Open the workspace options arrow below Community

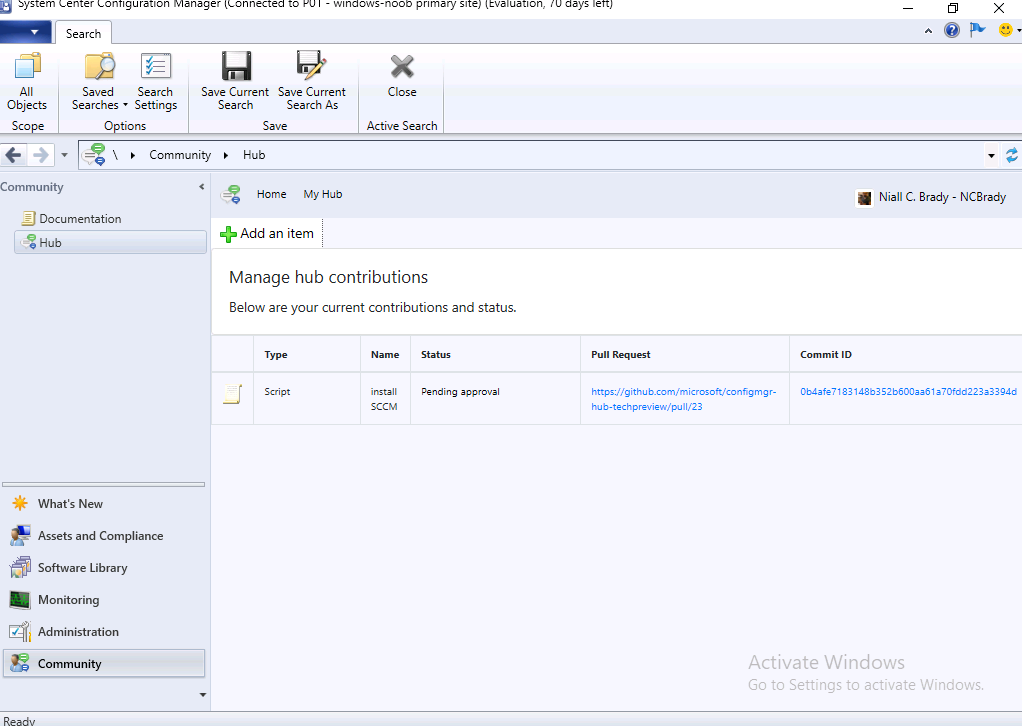pyautogui.click(x=203, y=695)
